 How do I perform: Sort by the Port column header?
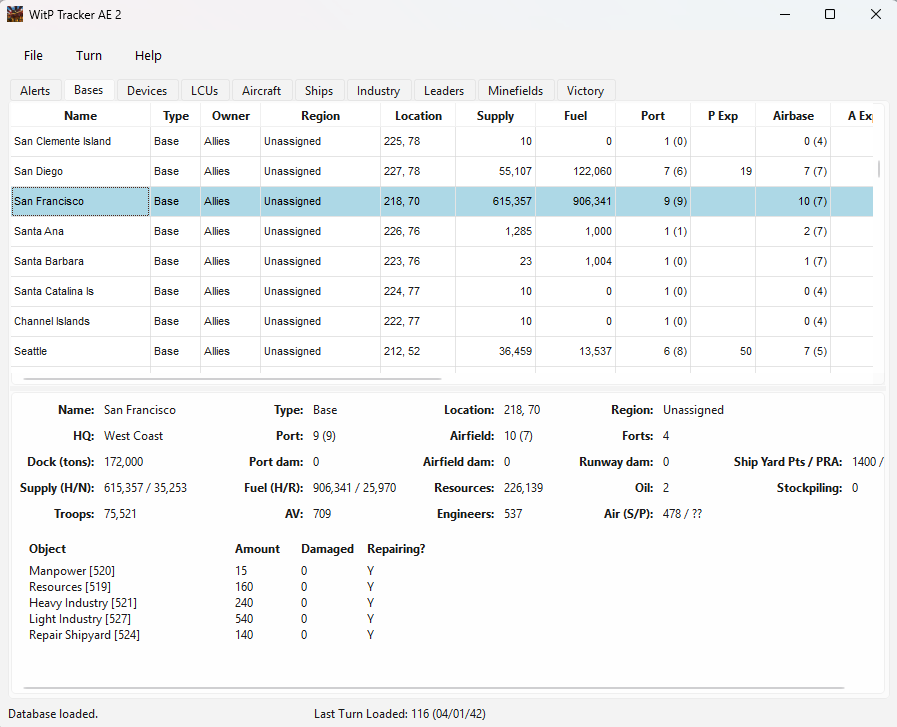point(653,116)
